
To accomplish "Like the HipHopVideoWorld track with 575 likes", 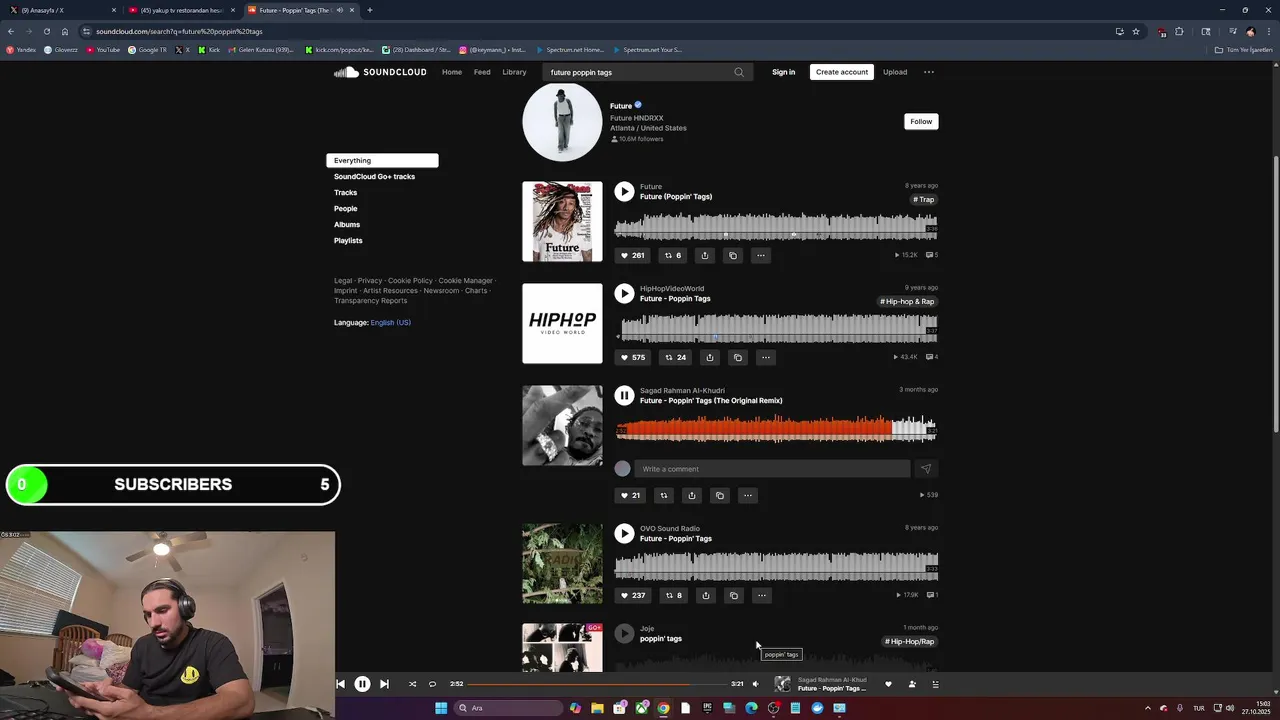I will click(632, 357).
